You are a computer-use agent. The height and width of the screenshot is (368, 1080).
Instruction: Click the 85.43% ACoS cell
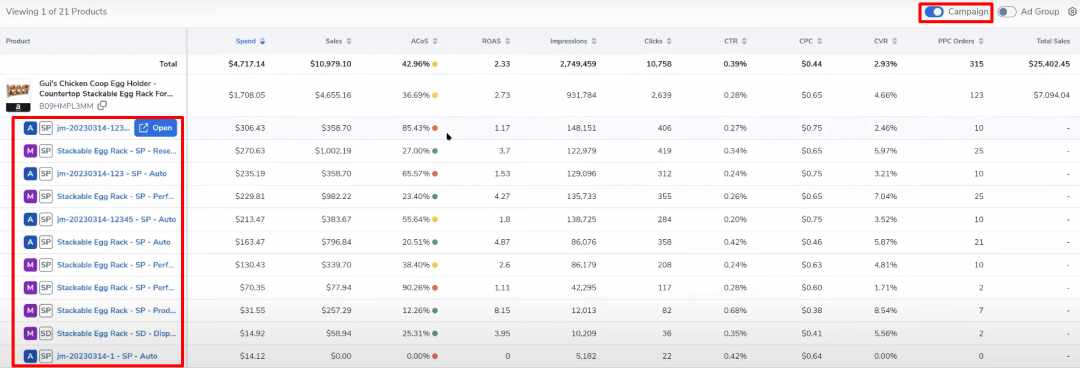point(416,128)
